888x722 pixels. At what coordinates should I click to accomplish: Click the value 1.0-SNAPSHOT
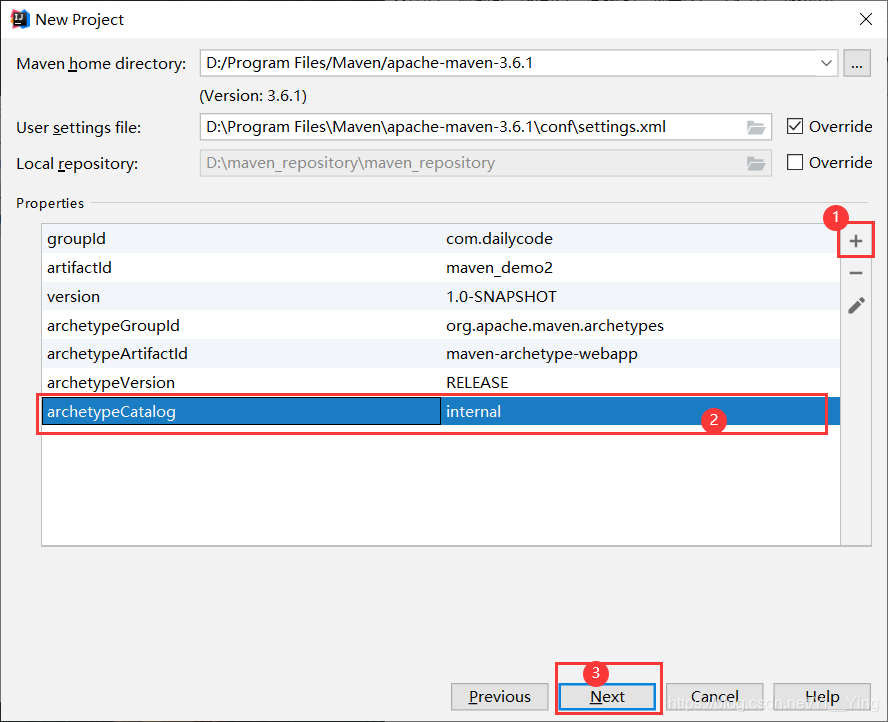click(501, 297)
